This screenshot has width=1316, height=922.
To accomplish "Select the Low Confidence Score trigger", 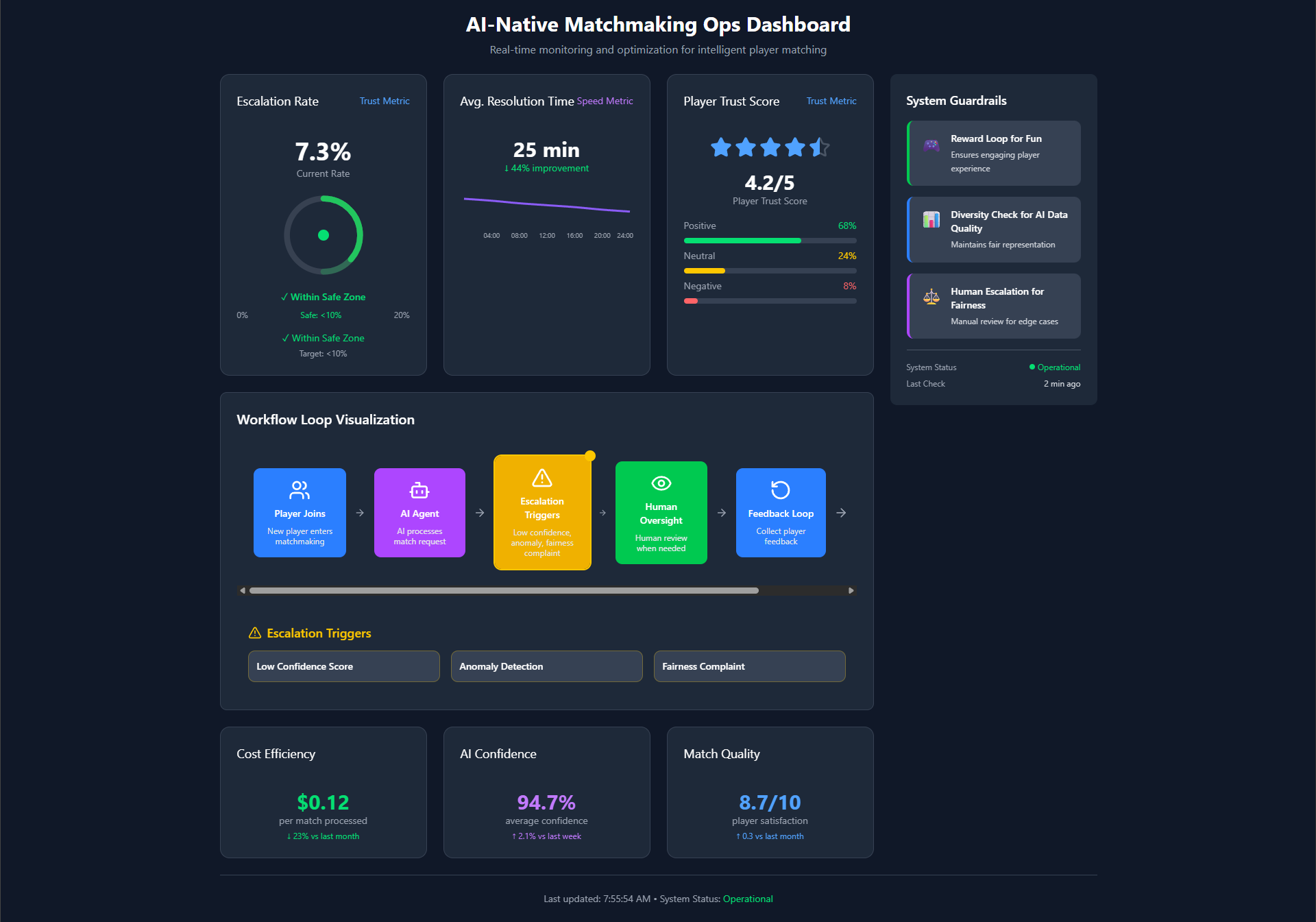I will point(343,666).
